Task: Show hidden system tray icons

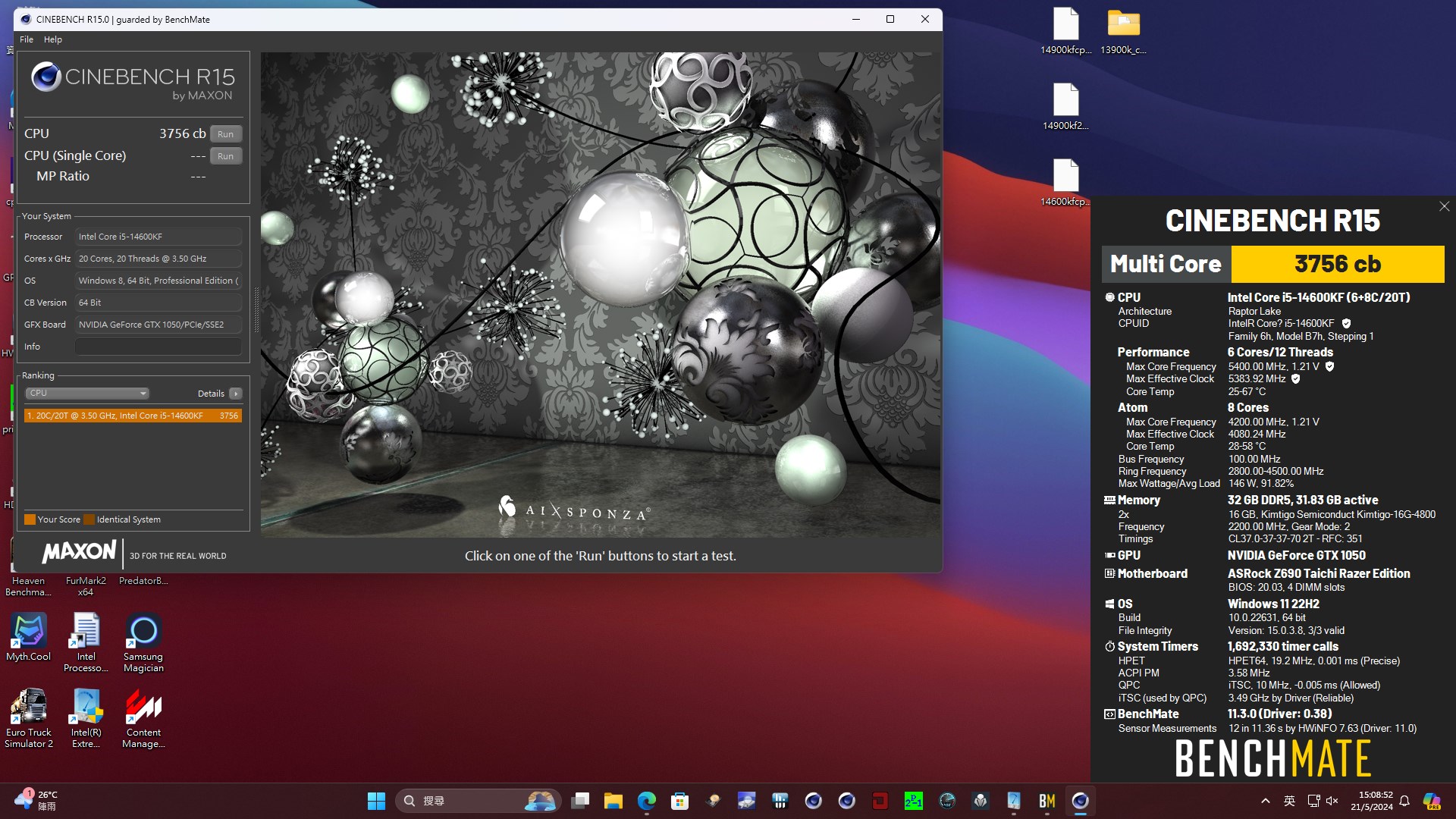Action: tap(1265, 801)
